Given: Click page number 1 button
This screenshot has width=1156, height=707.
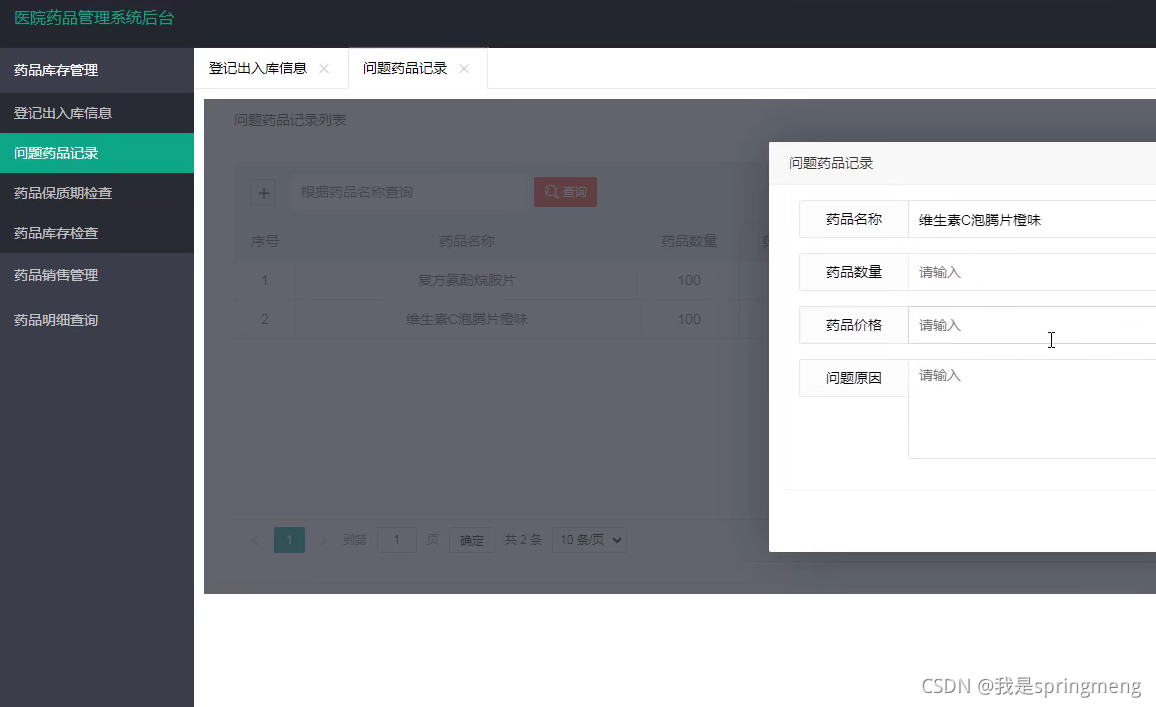Looking at the screenshot, I should [x=289, y=540].
